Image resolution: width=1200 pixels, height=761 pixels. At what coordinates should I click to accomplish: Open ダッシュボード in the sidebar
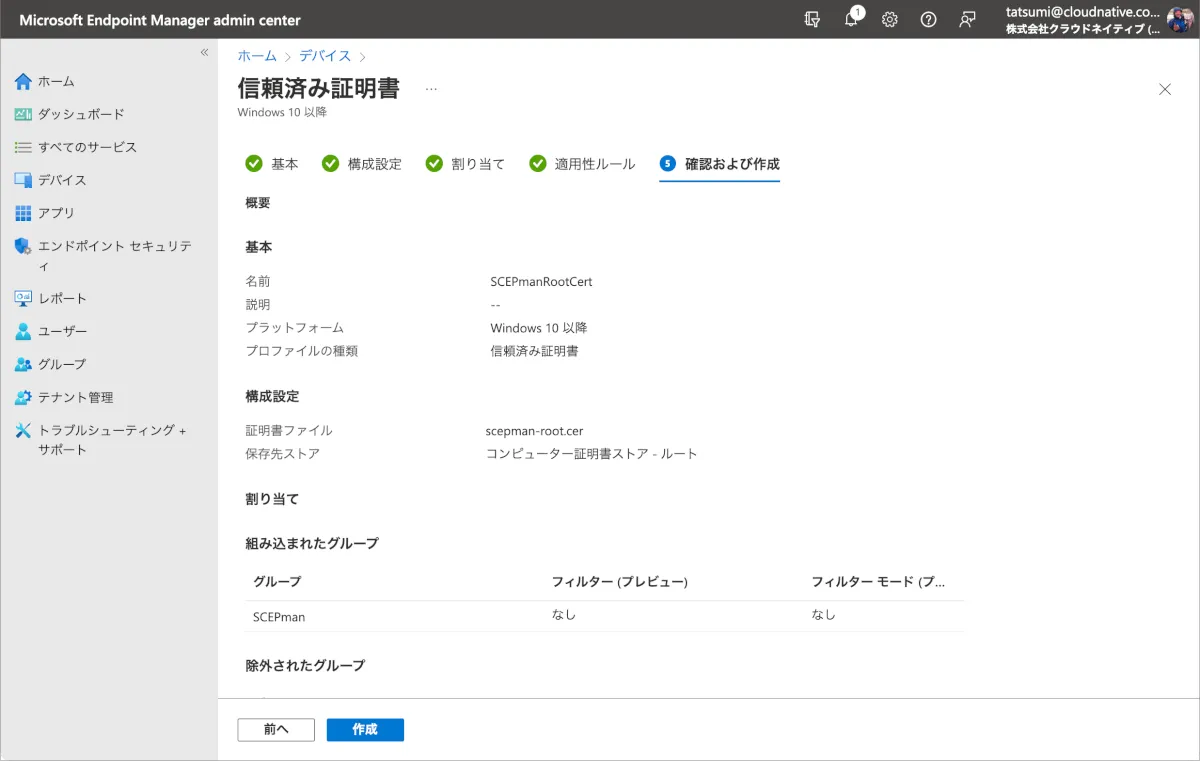tap(80, 114)
